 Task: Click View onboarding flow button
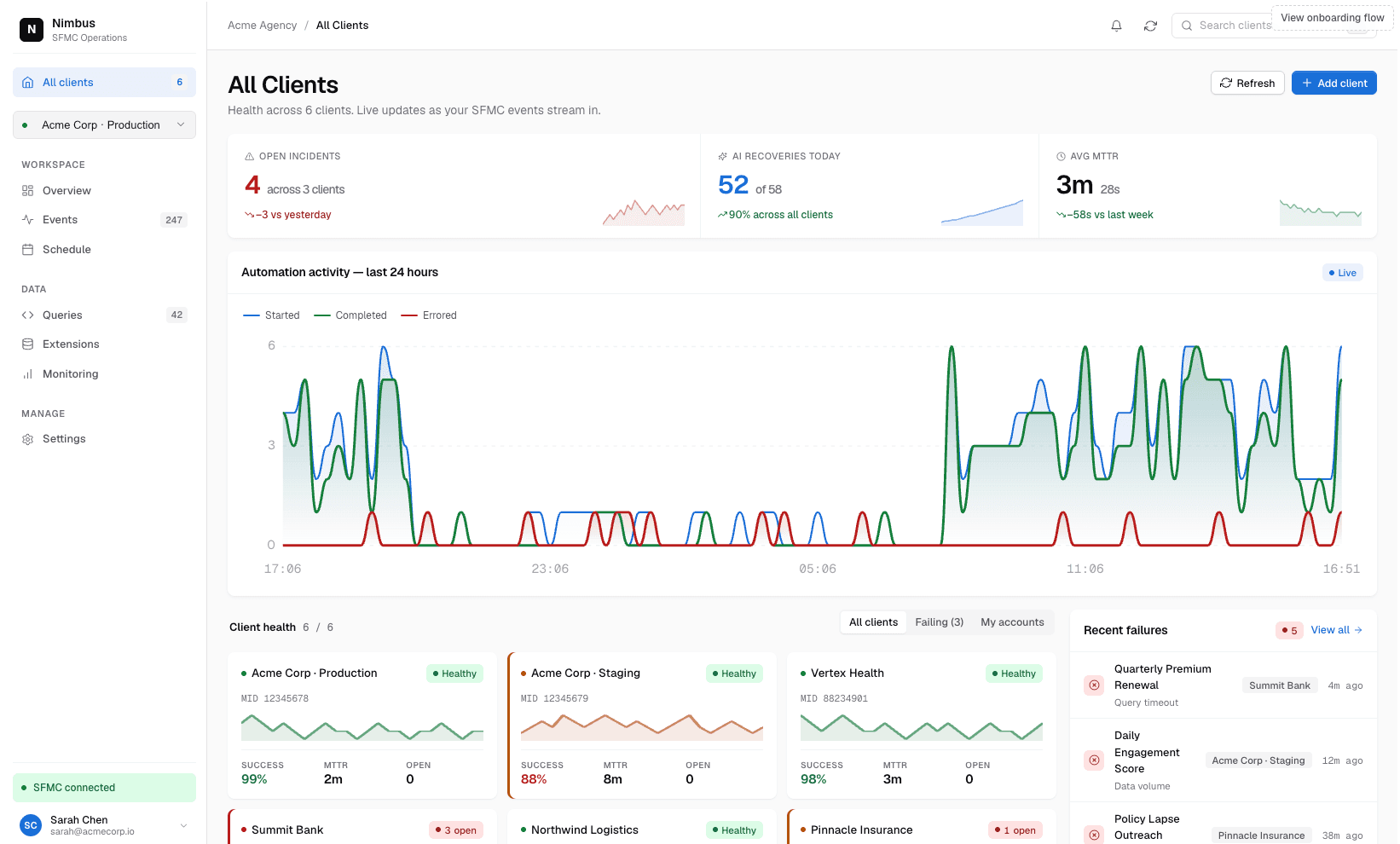[x=1332, y=18]
